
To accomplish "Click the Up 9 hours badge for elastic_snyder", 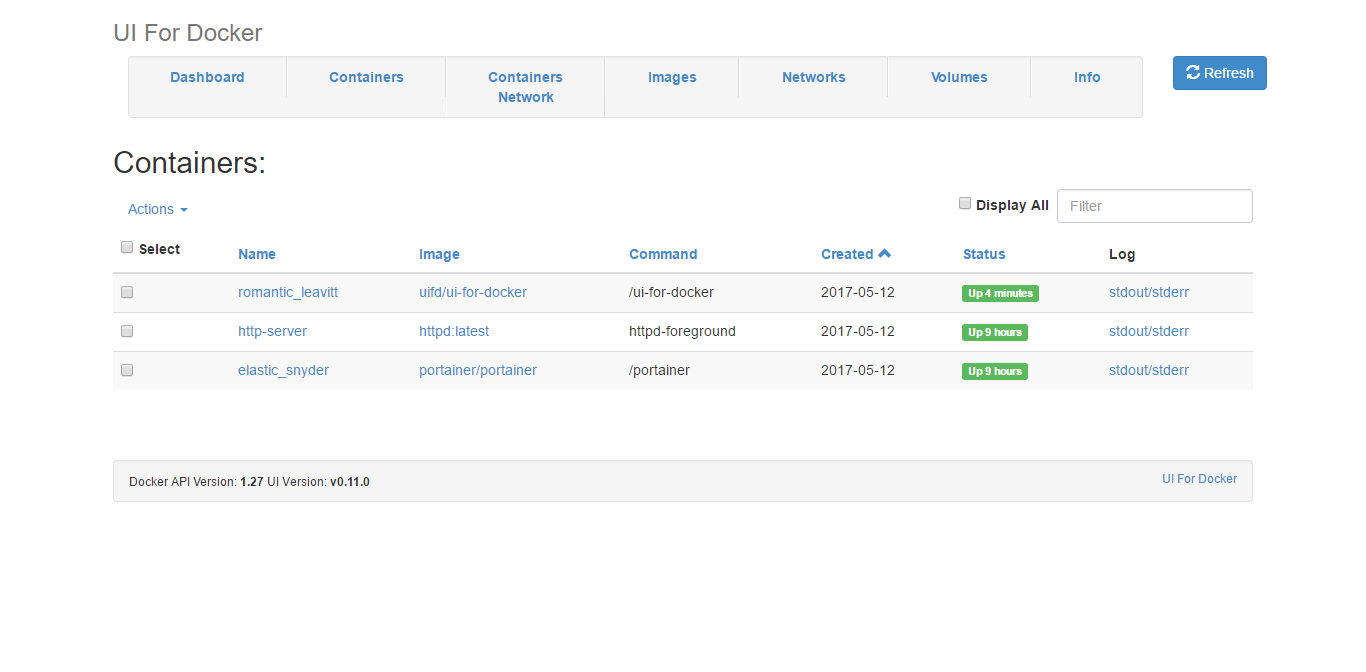I will click(994, 371).
